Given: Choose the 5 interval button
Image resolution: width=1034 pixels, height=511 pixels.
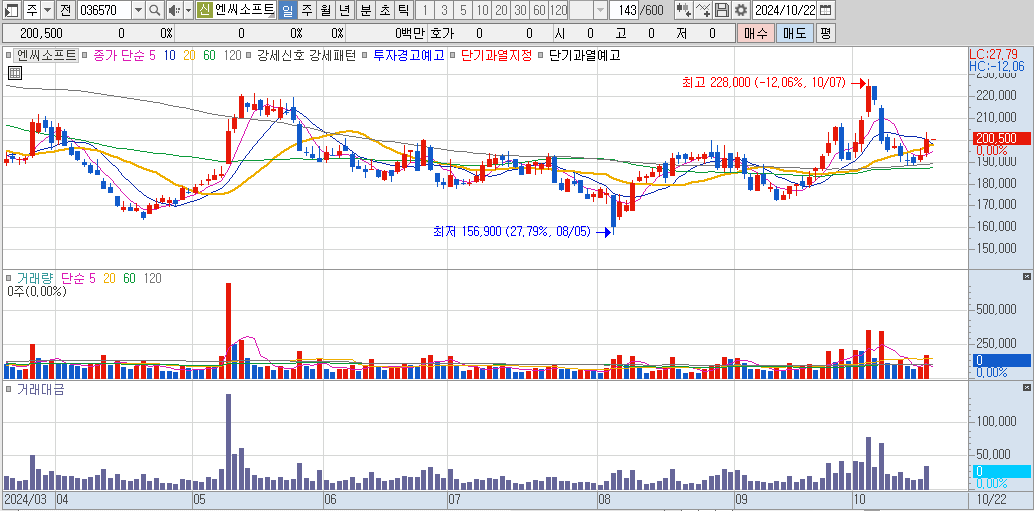Looking at the screenshot, I should point(464,10).
